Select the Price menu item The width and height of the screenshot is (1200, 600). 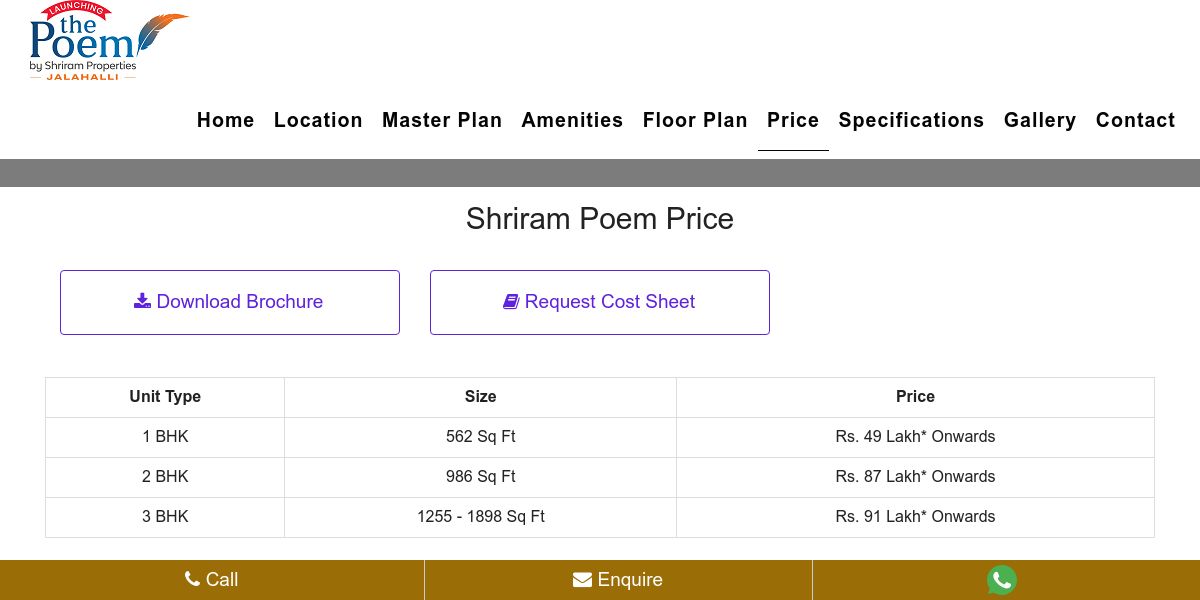[793, 120]
